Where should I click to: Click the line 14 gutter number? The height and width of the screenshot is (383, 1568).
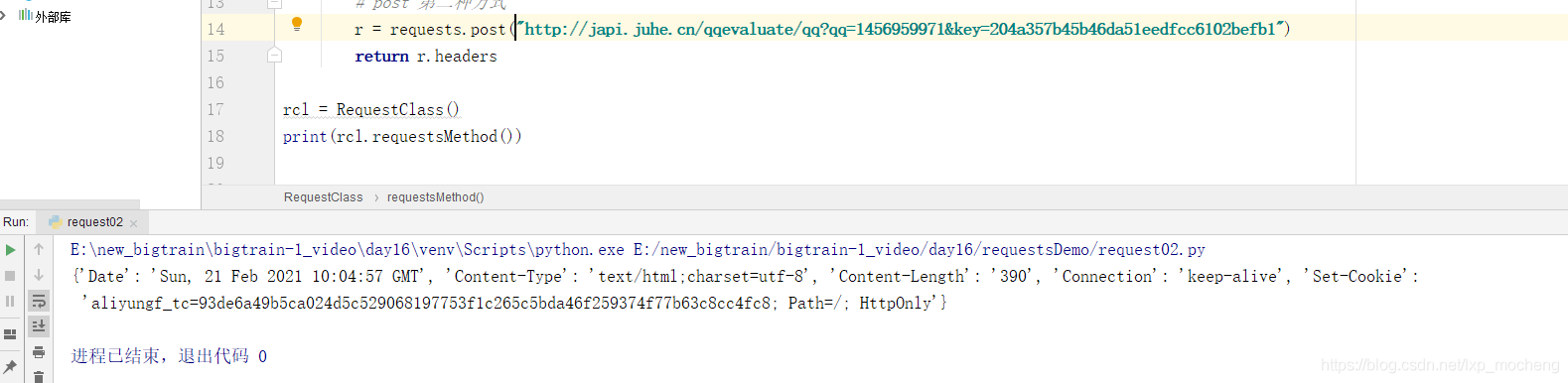[x=215, y=30]
